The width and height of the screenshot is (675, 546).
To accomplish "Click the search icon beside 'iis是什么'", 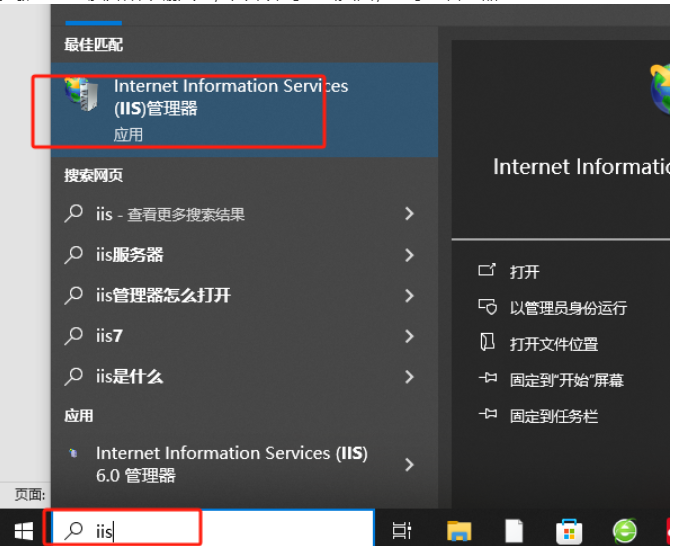I will pyautogui.click(x=74, y=376).
